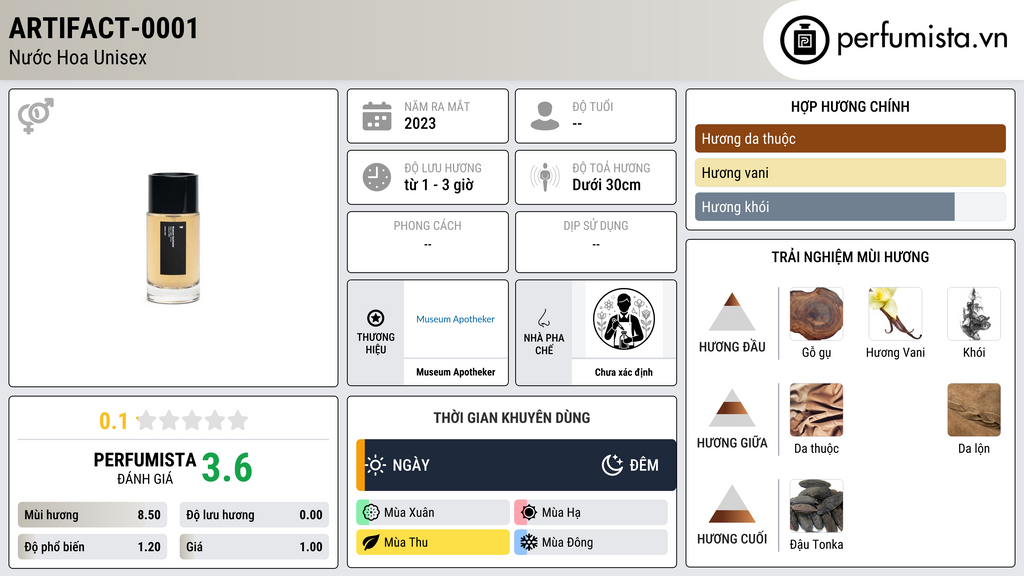Screen dimensions: 1024x576
Task: Open the Đậu Tonka note thumbnail
Action: [x=816, y=506]
